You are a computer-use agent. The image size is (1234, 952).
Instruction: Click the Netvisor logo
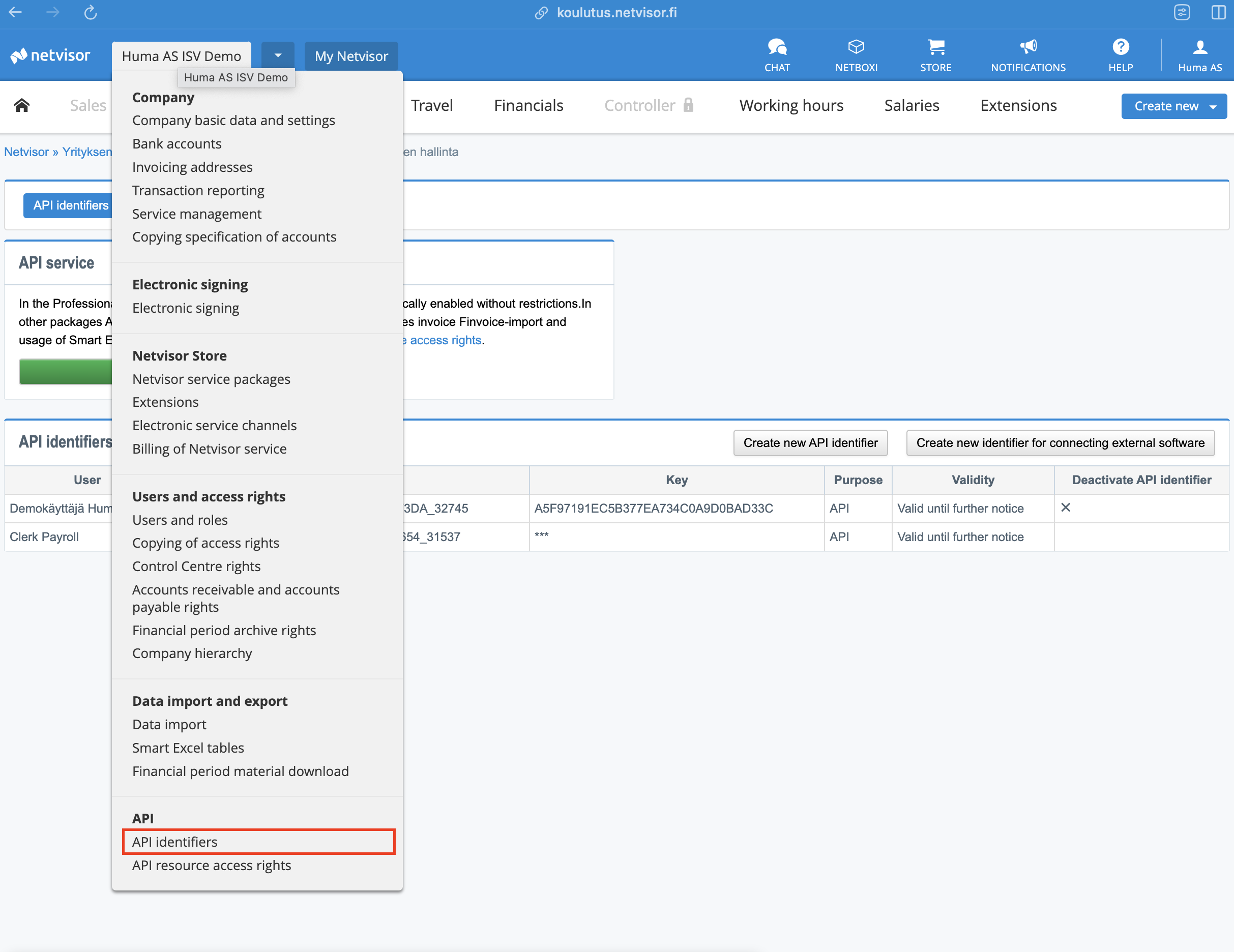click(x=50, y=55)
